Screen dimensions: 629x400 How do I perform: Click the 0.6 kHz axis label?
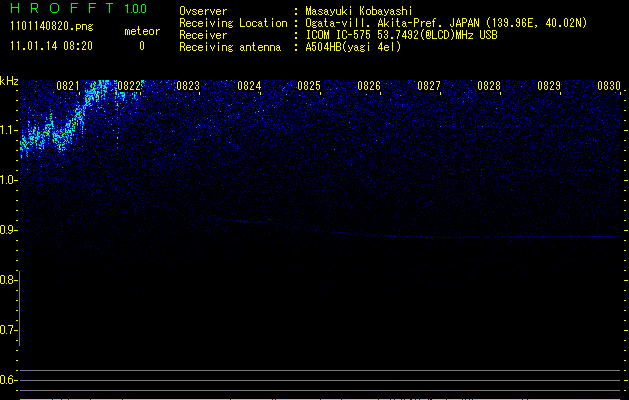[x=7, y=380]
